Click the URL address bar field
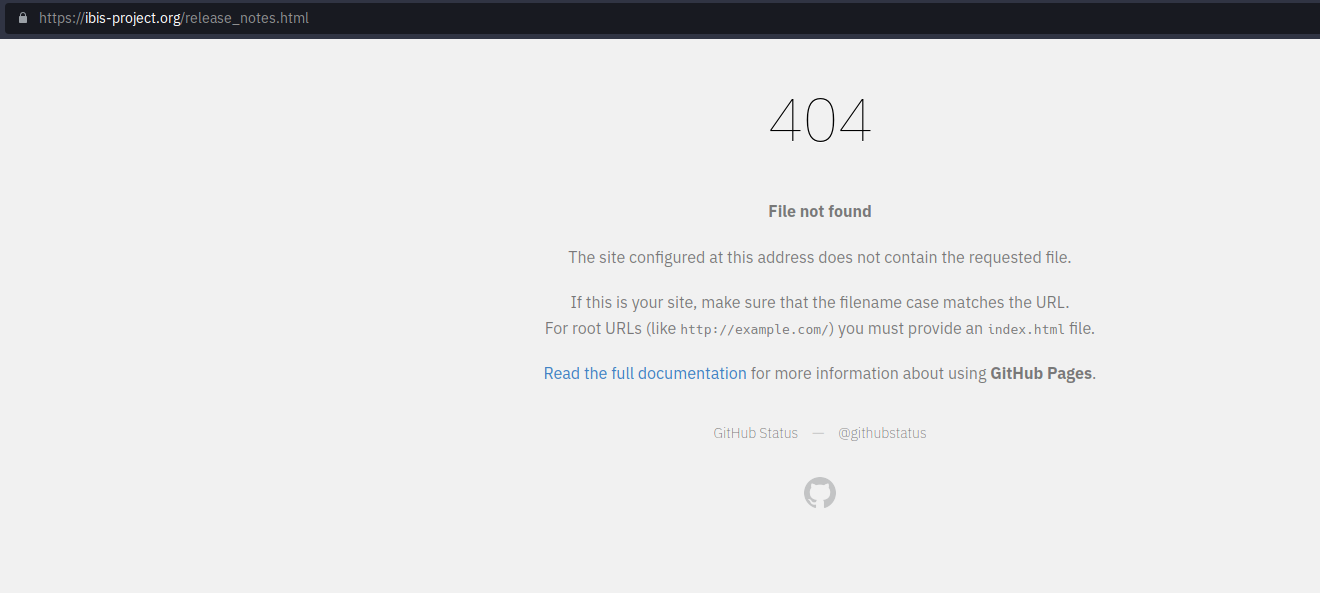This screenshot has width=1320, height=593. [662, 18]
